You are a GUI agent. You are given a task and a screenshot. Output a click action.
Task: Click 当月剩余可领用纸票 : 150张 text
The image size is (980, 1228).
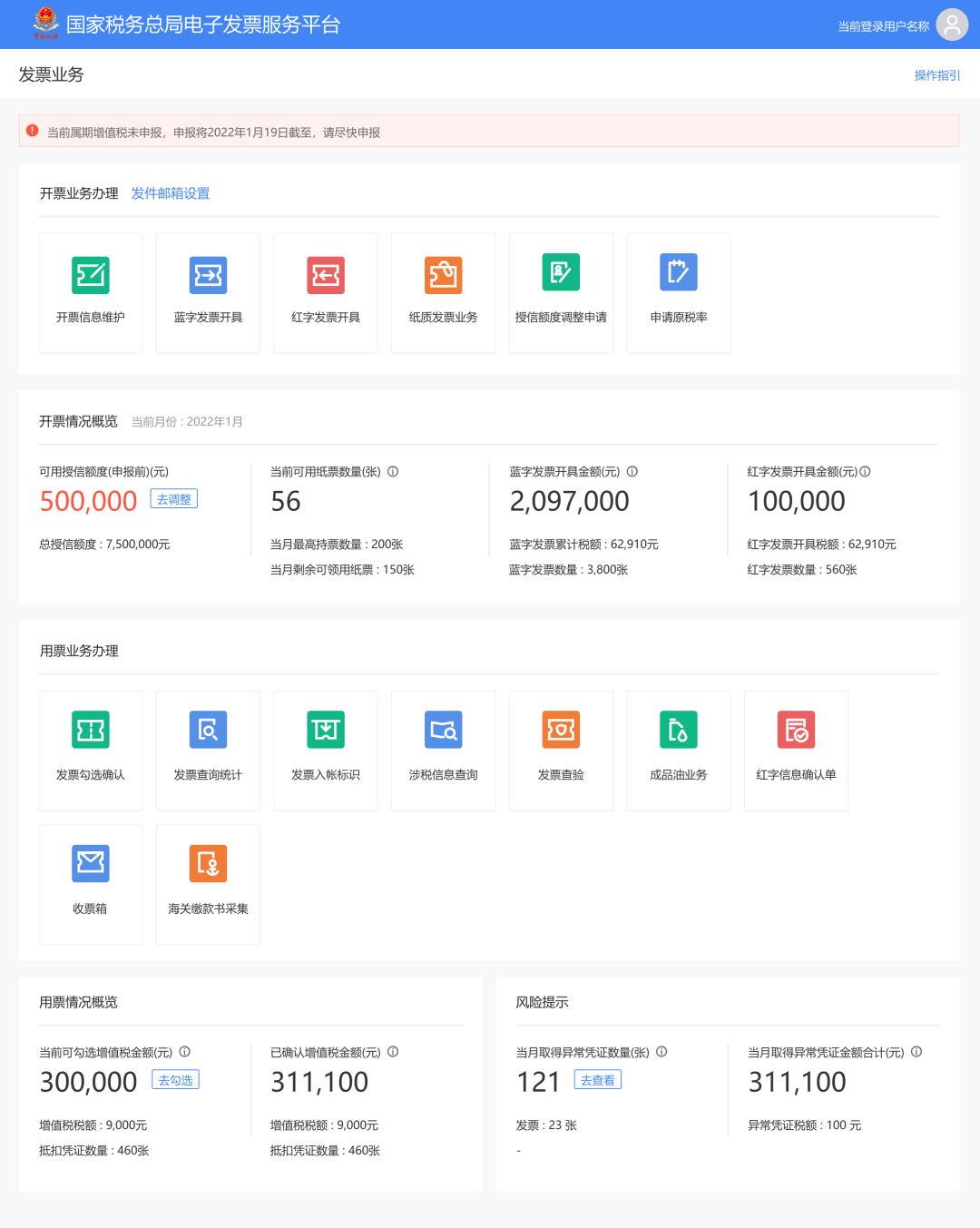pos(342,570)
